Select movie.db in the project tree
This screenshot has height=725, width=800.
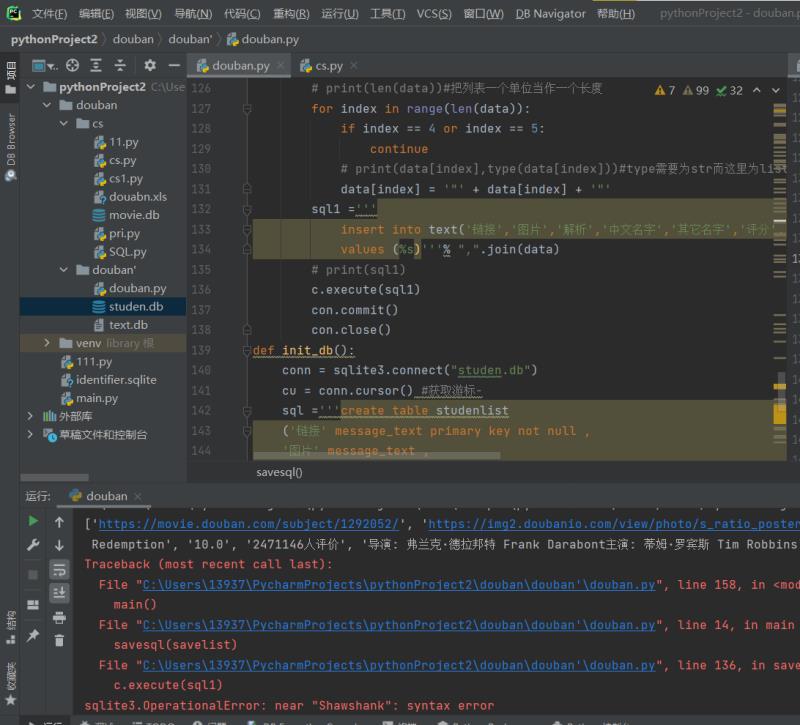133,215
